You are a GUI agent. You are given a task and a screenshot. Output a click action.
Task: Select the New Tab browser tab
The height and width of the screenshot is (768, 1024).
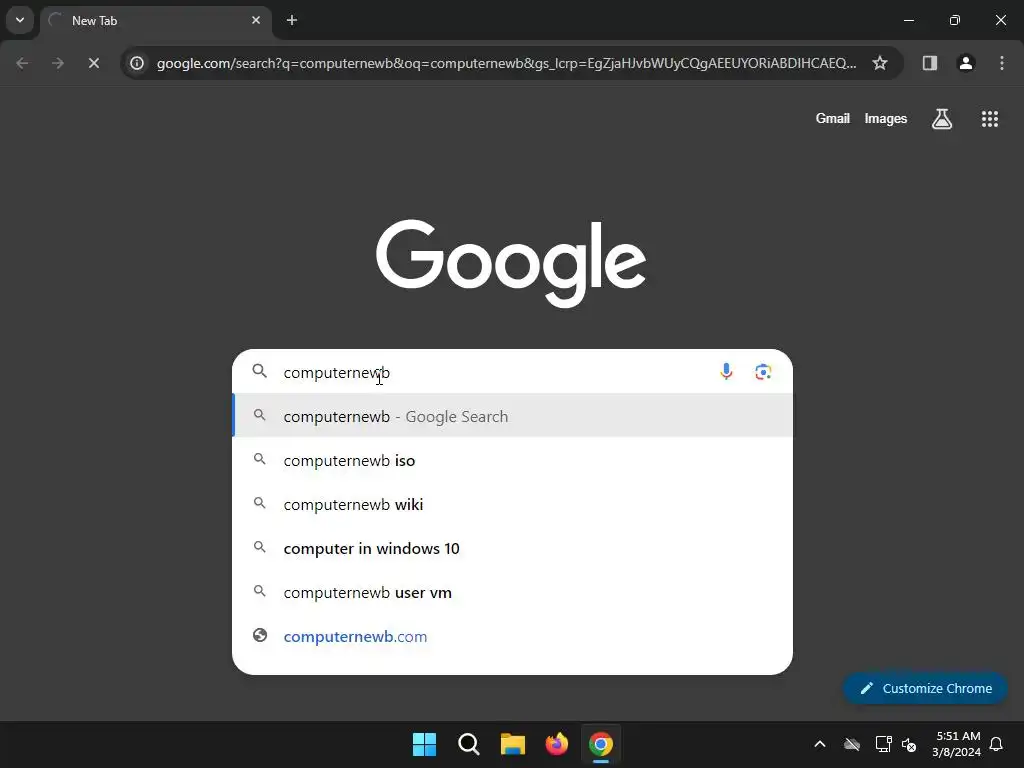coord(155,20)
